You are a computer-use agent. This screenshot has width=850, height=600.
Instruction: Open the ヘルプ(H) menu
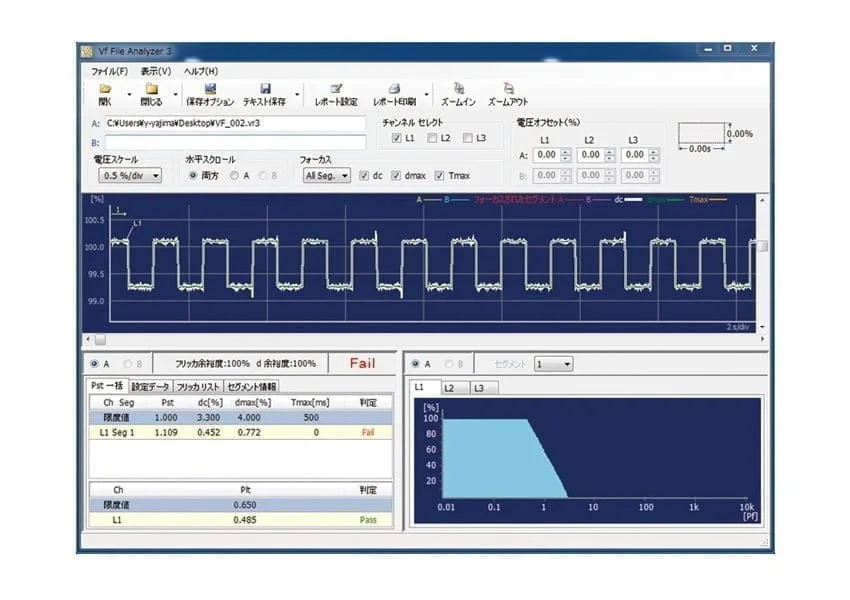(x=201, y=72)
